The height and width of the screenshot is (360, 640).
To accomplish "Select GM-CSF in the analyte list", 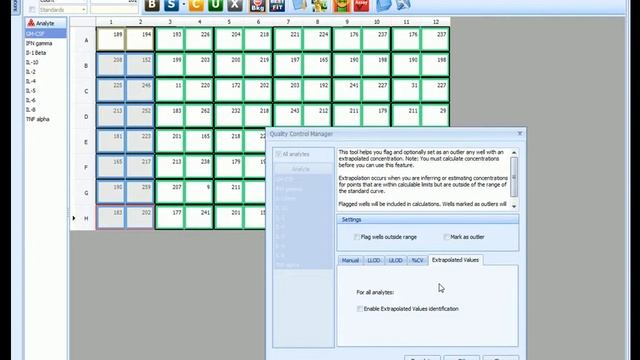I will click(x=46, y=33).
